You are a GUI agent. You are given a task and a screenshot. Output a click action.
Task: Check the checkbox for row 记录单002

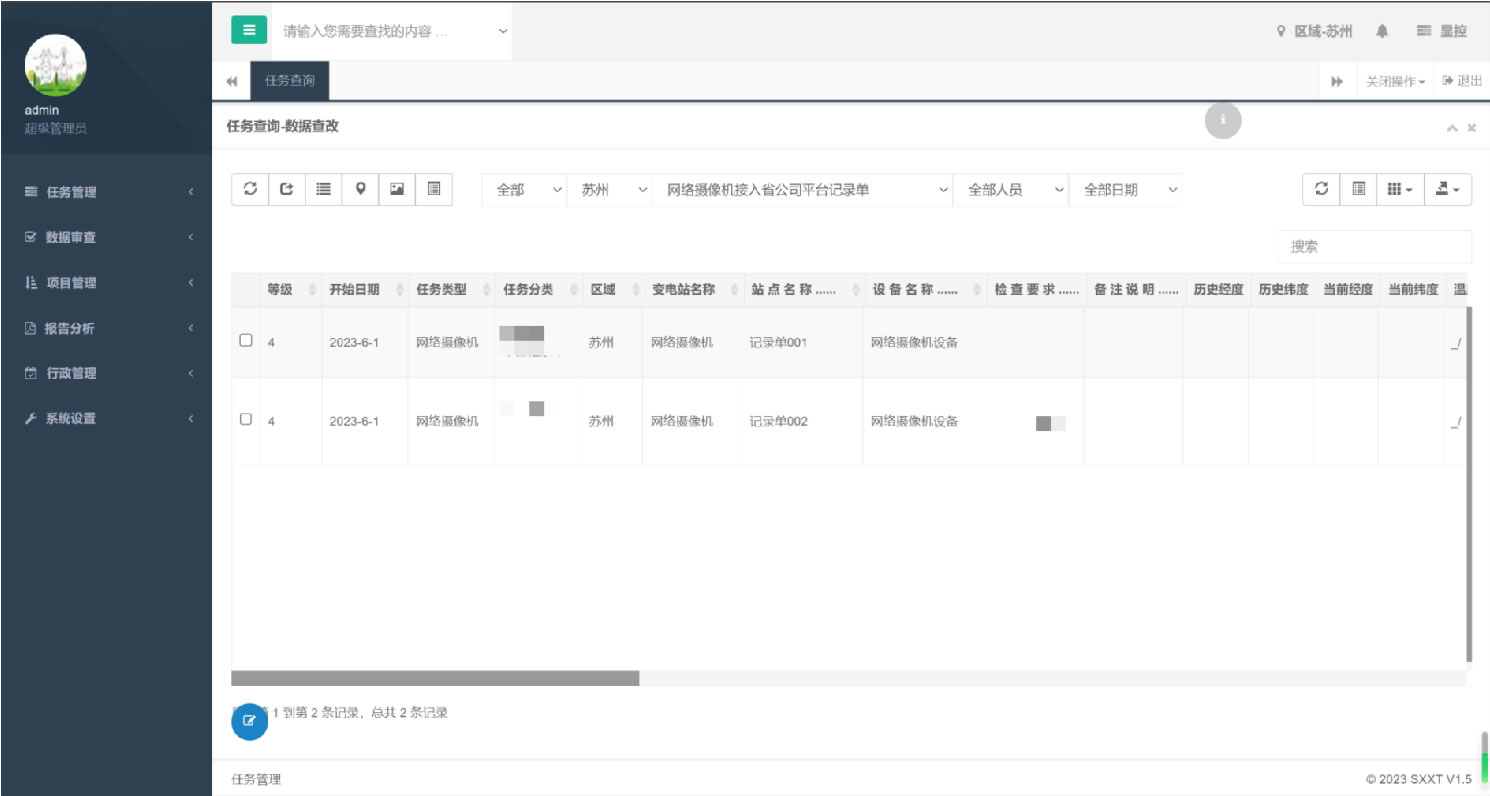(x=246, y=420)
